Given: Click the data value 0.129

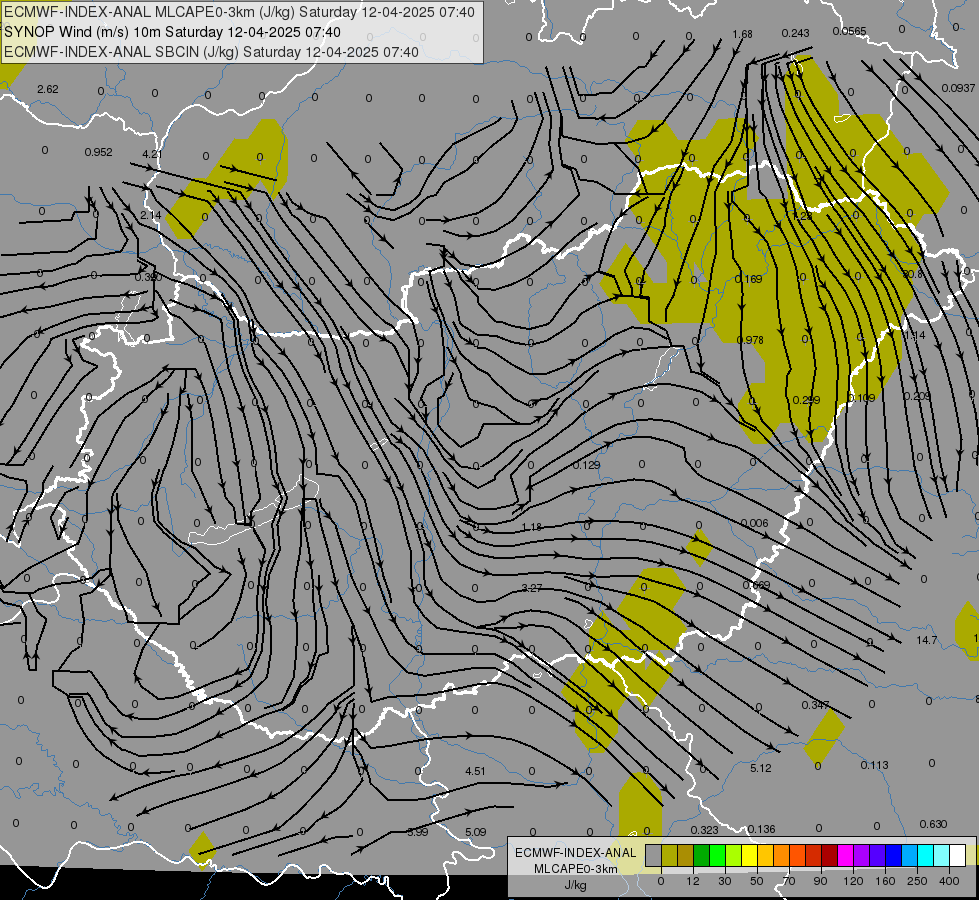Looking at the screenshot, I should pos(586,465).
